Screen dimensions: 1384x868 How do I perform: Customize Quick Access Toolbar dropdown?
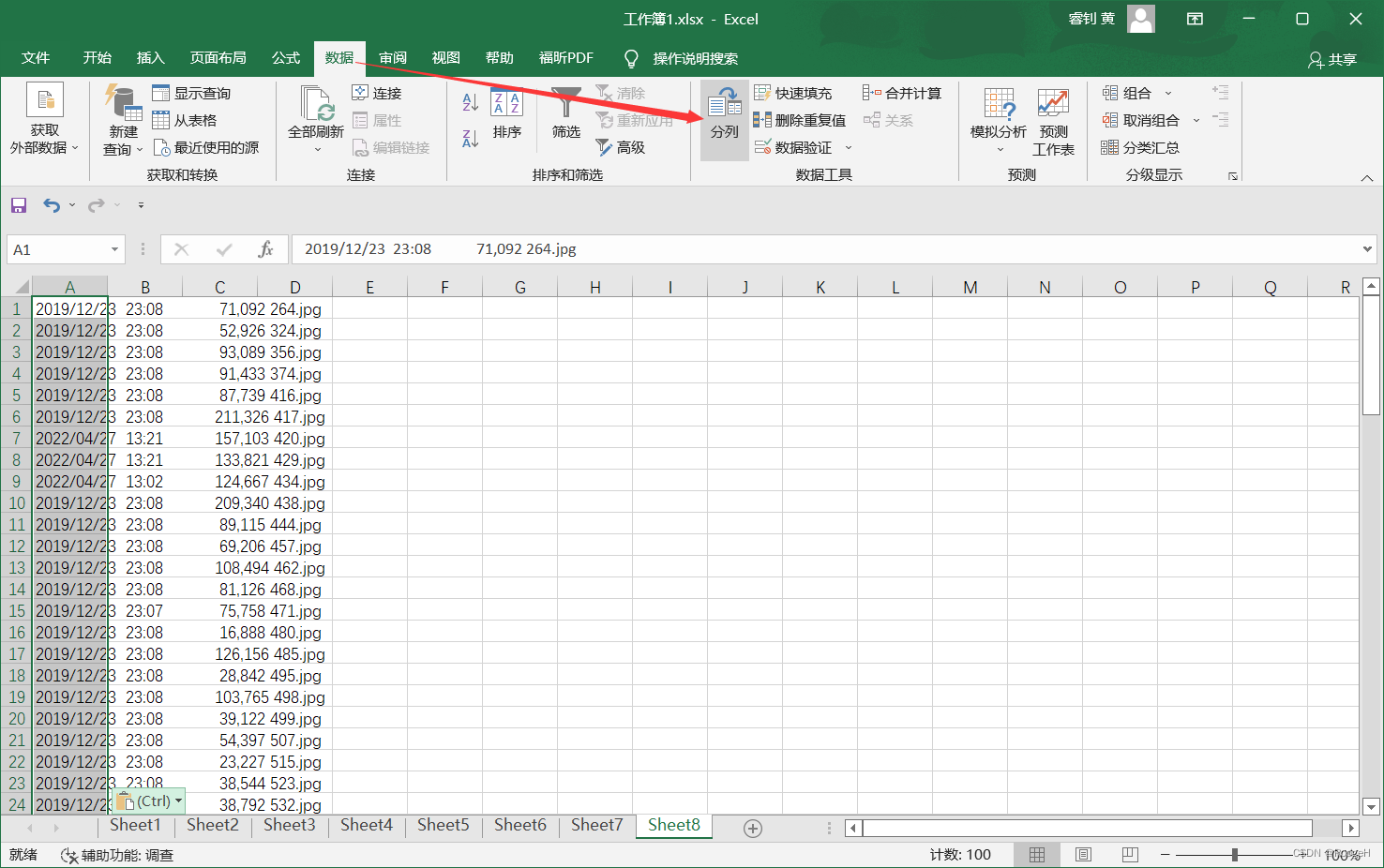(141, 205)
